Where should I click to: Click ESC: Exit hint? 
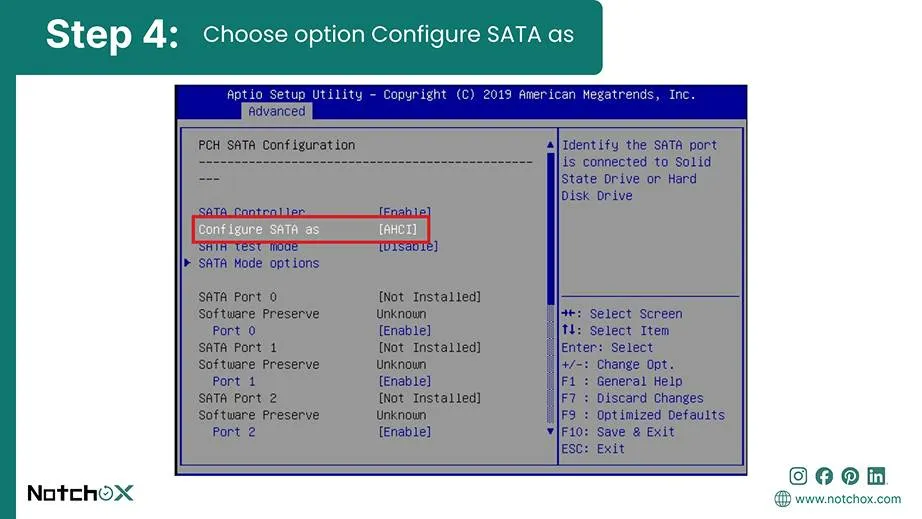[x=593, y=449]
